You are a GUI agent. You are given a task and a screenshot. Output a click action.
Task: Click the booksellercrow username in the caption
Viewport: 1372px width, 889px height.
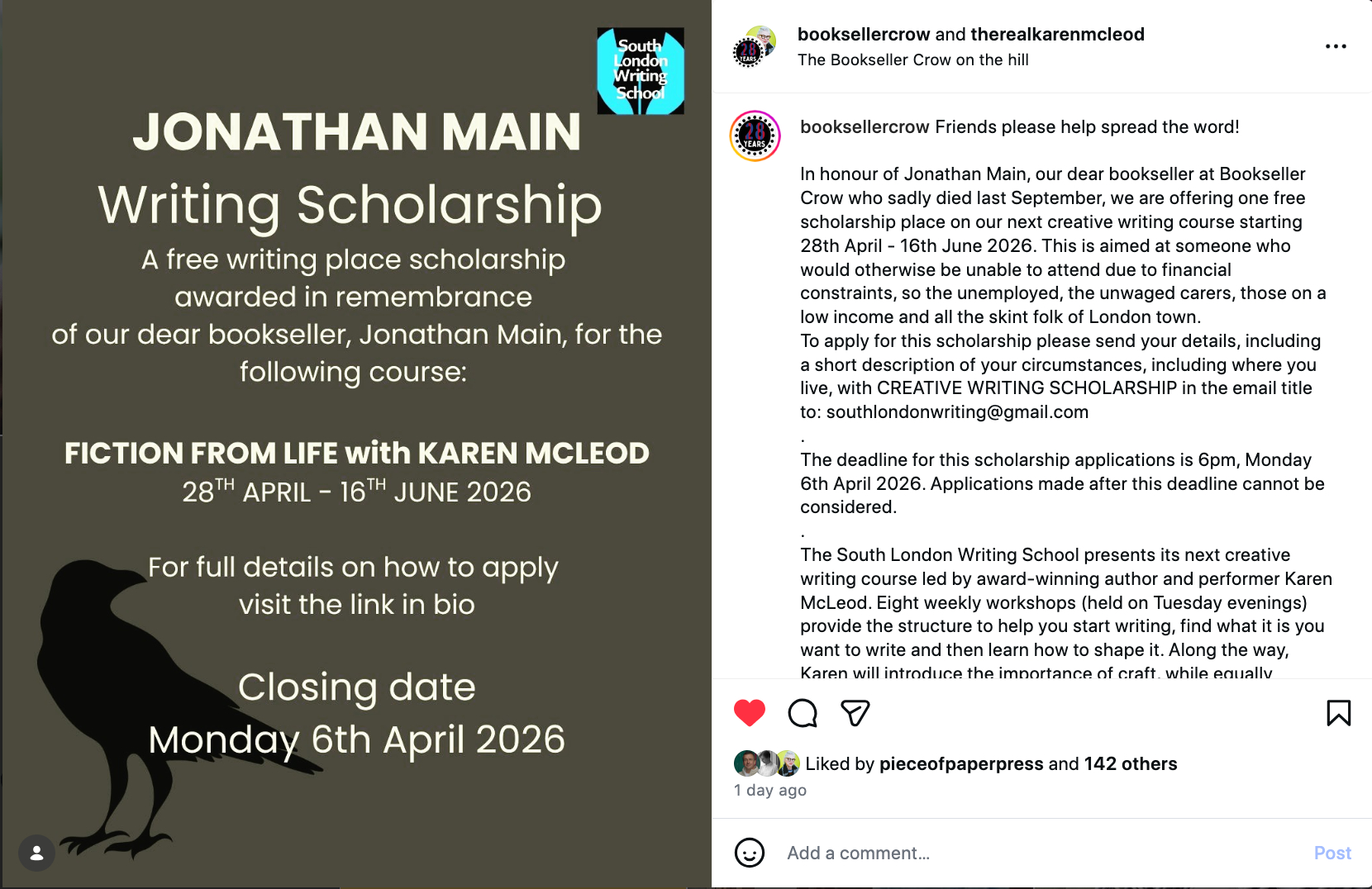click(865, 126)
